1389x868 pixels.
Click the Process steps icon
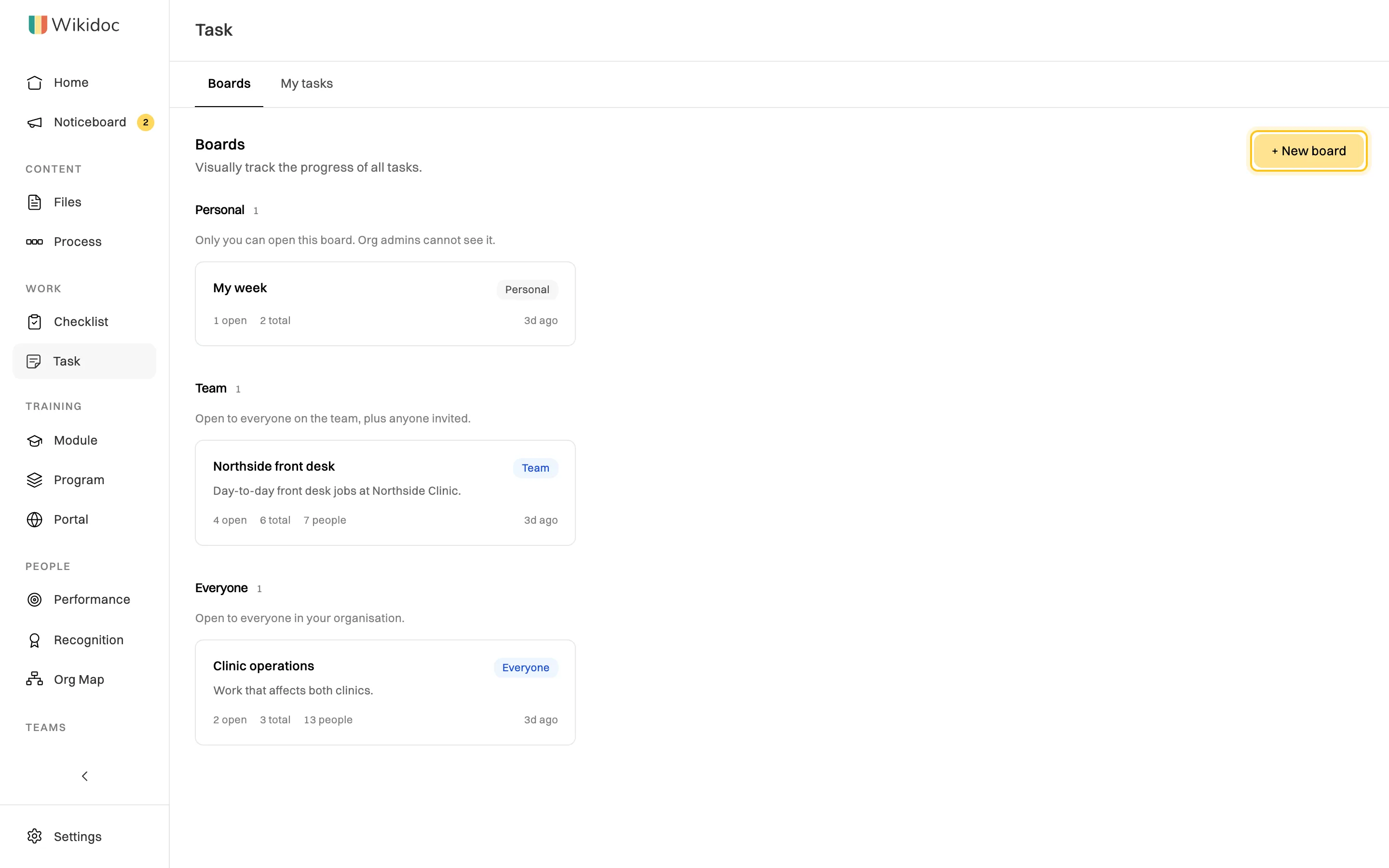coord(34,242)
